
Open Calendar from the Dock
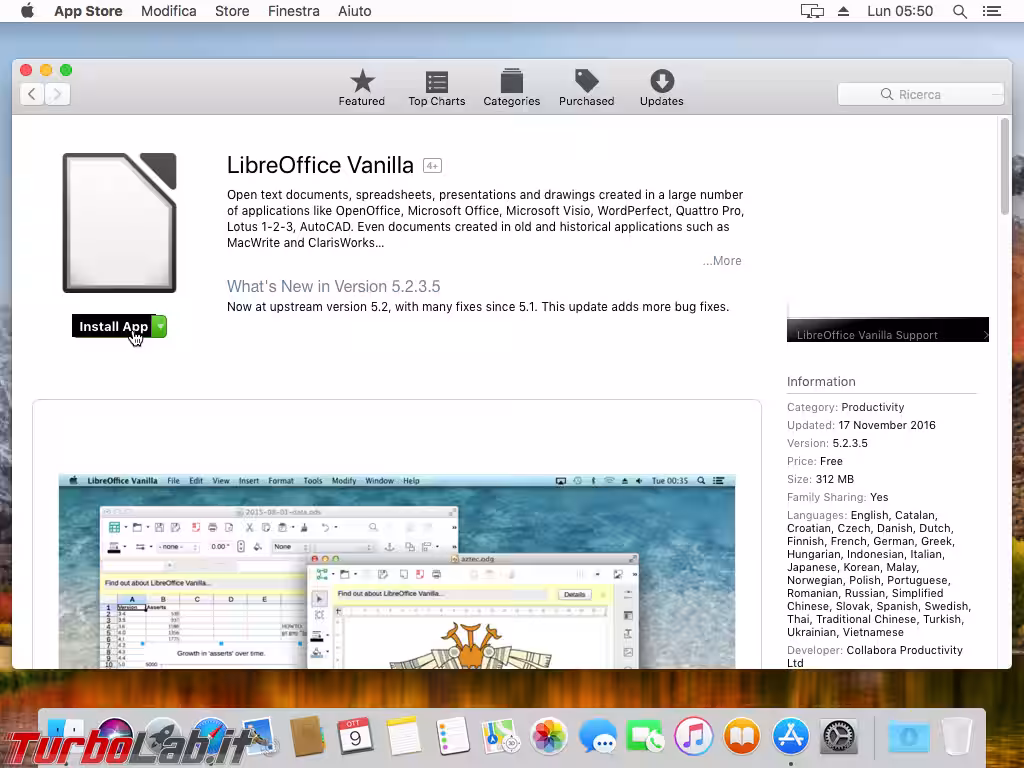point(357,736)
